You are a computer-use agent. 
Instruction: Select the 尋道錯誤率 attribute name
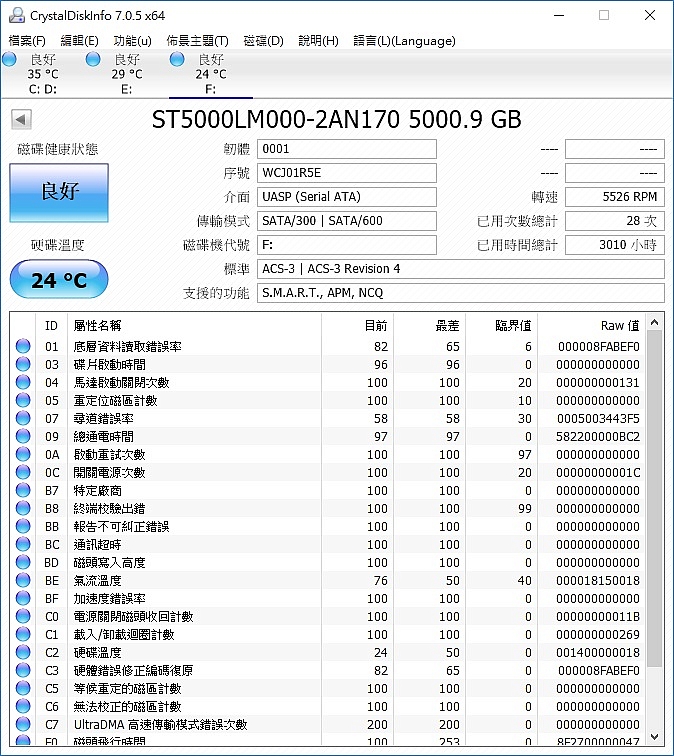tap(103, 418)
